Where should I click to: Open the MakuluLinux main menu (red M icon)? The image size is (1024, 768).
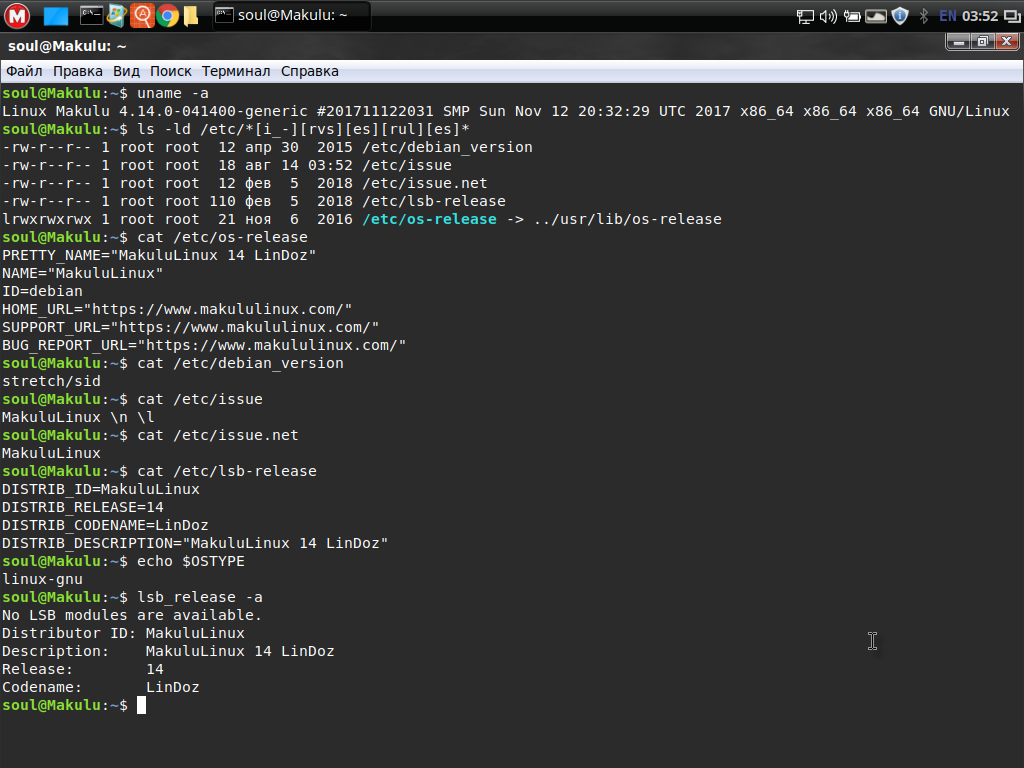coord(17,16)
